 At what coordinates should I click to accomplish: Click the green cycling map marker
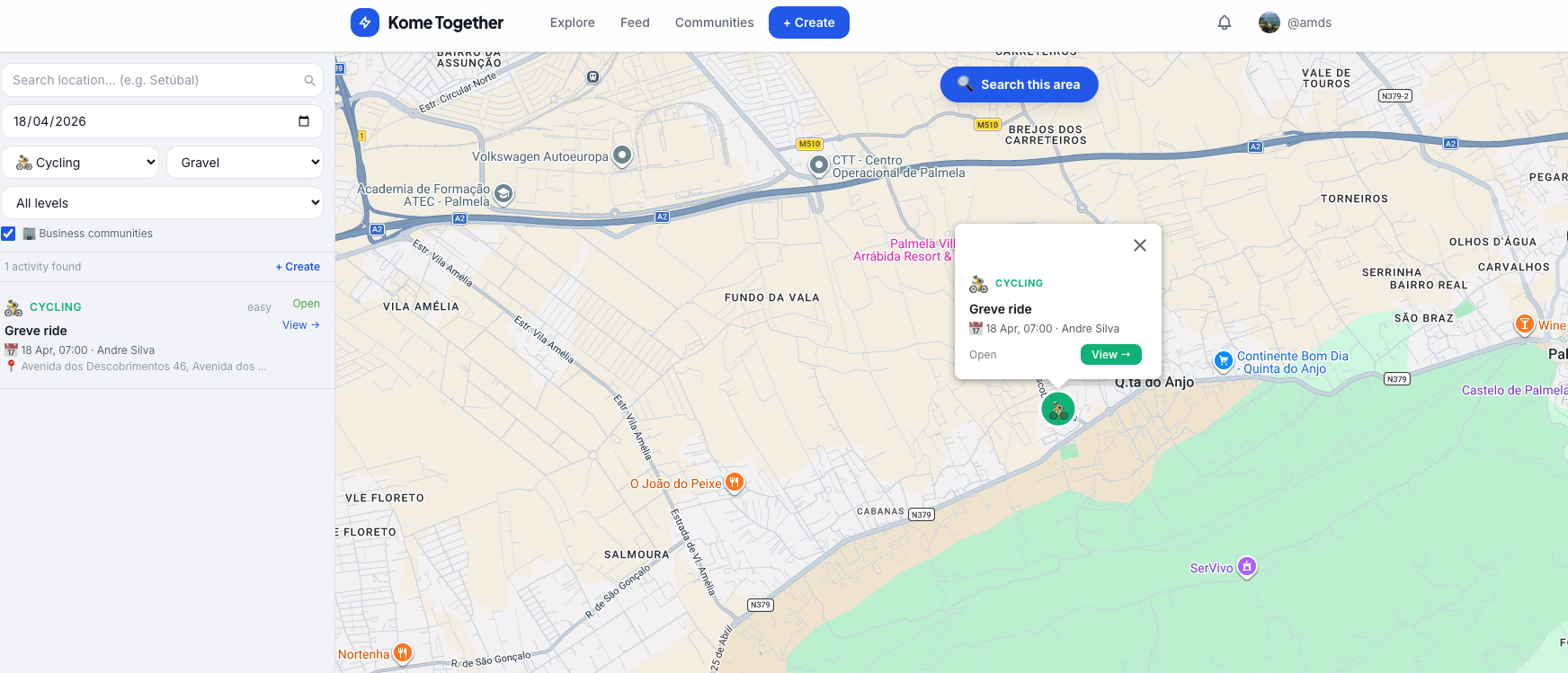point(1058,409)
